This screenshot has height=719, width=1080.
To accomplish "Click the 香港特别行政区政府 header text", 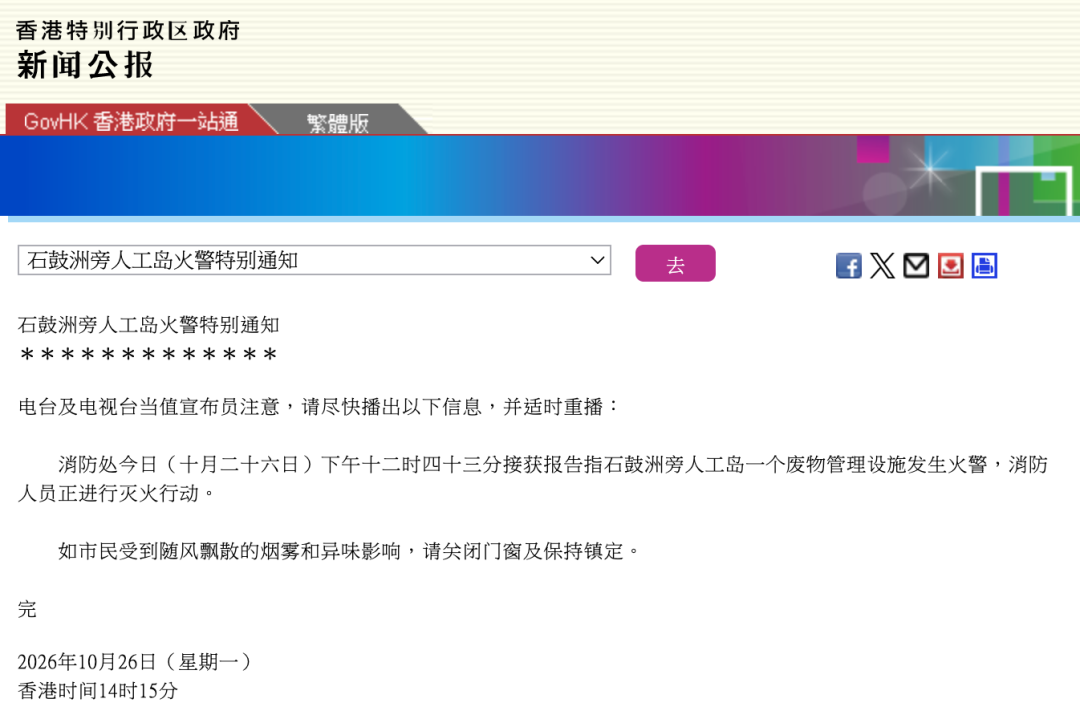I will point(128,30).
